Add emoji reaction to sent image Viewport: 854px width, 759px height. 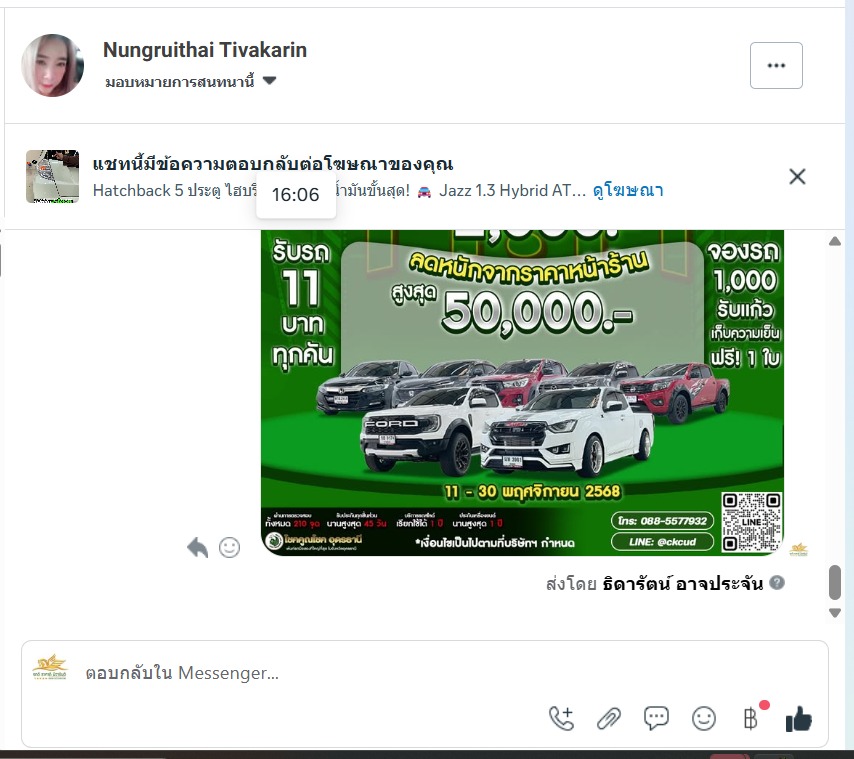pos(229,547)
